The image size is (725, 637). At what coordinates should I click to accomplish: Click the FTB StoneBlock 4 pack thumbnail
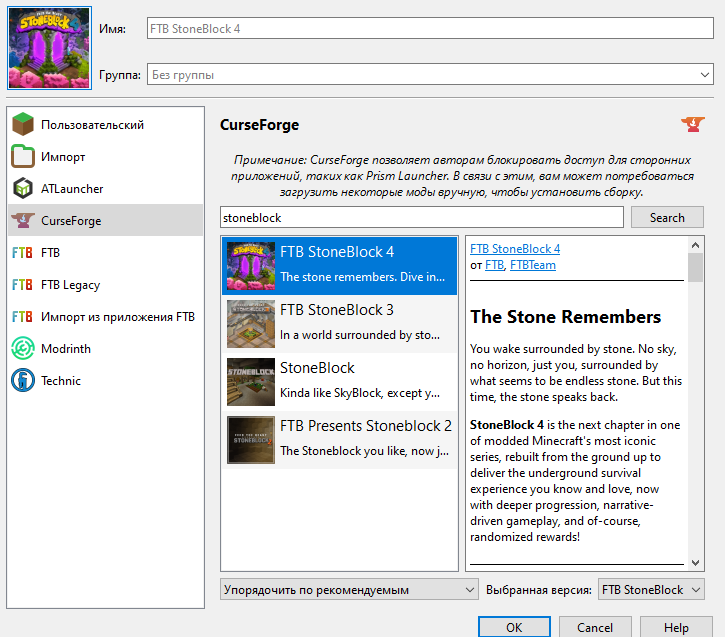[x=251, y=266]
